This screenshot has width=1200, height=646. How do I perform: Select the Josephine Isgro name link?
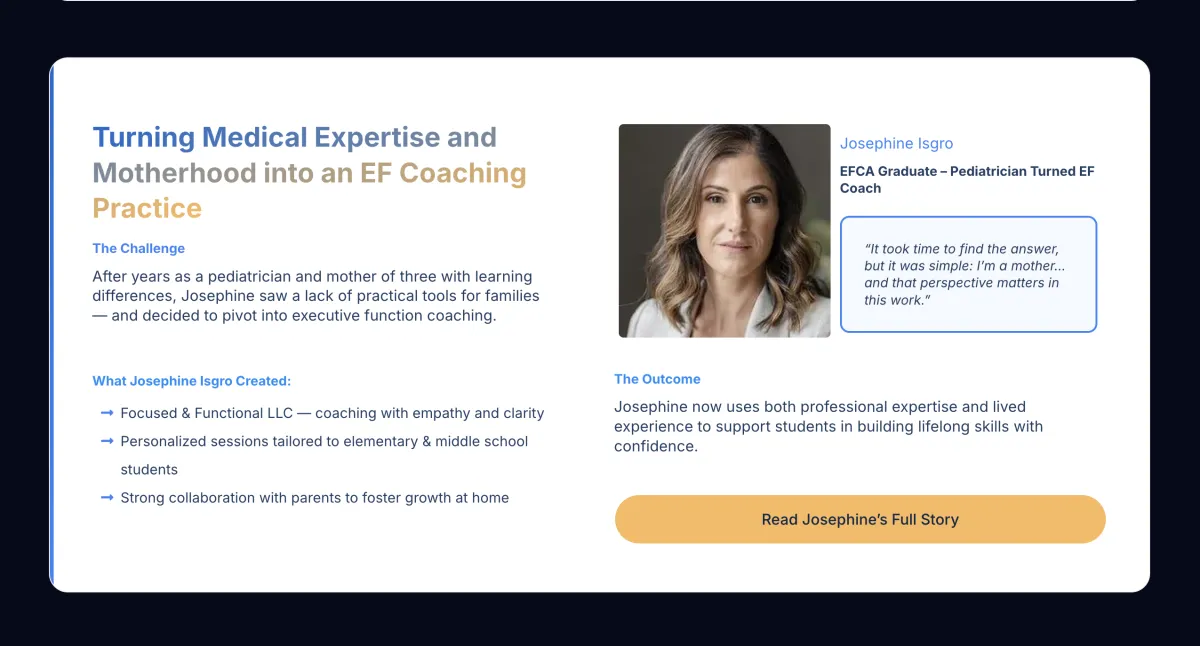[x=896, y=143]
